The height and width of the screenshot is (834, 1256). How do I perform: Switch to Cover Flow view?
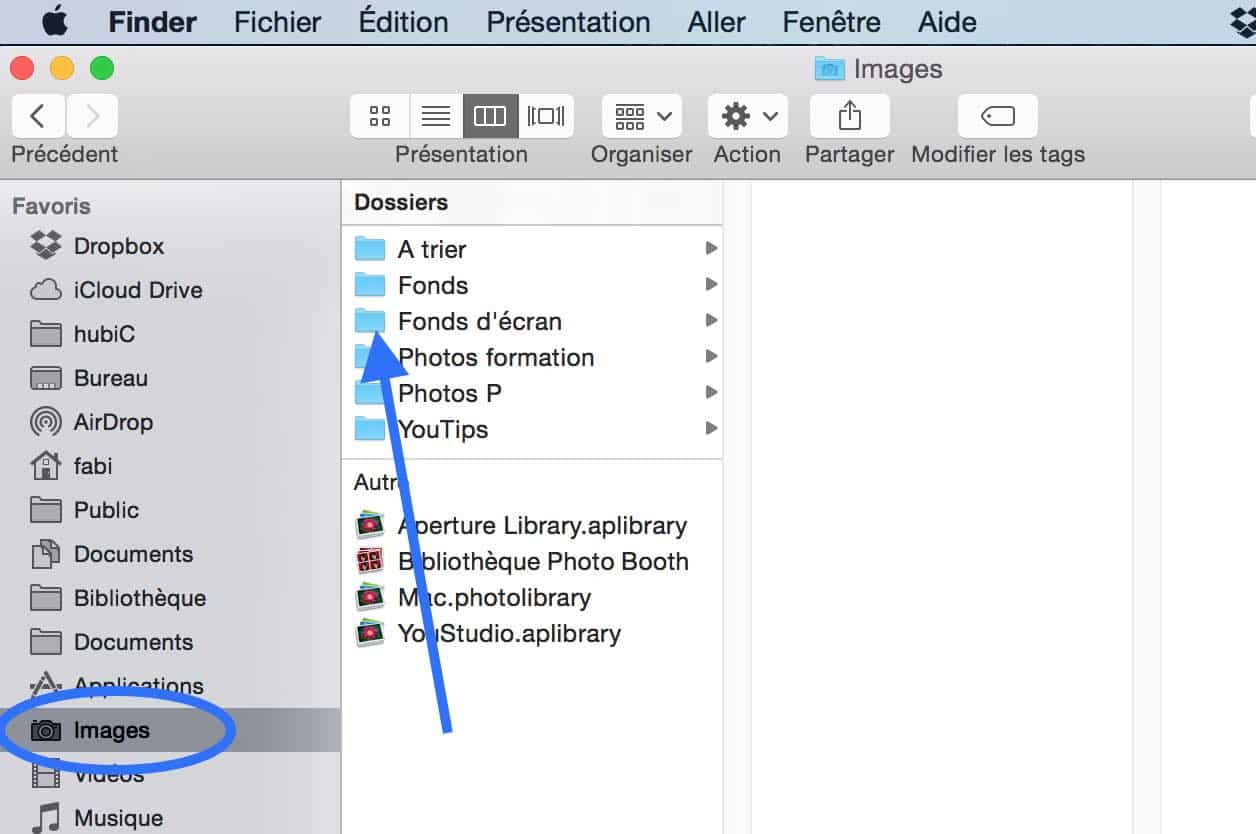[546, 116]
